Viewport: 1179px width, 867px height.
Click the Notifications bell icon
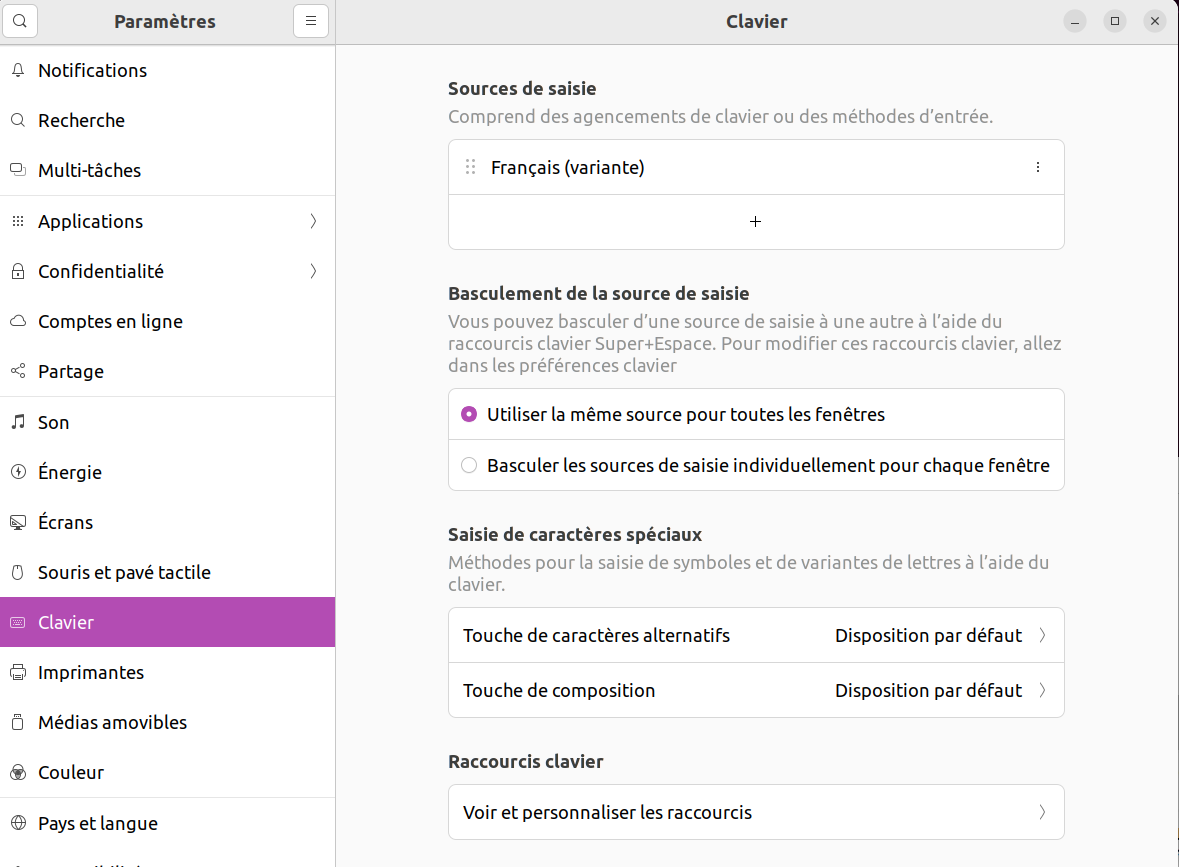(17, 70)
